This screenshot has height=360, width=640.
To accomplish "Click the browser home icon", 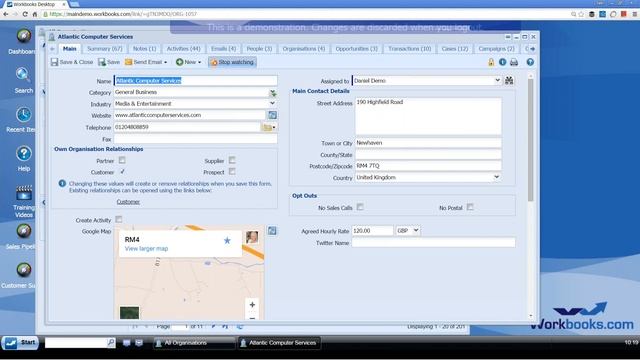I will [35, 14].
